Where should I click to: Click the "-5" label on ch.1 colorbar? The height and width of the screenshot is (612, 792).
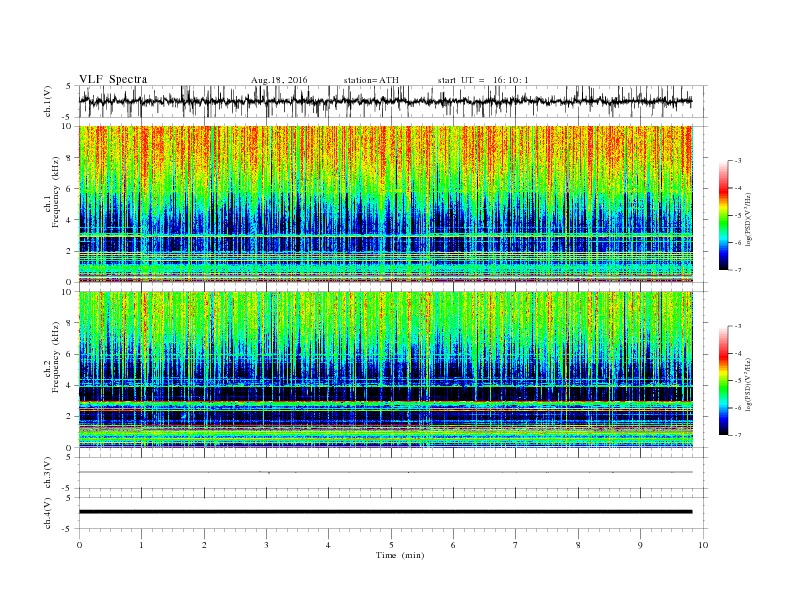(737, 216)
